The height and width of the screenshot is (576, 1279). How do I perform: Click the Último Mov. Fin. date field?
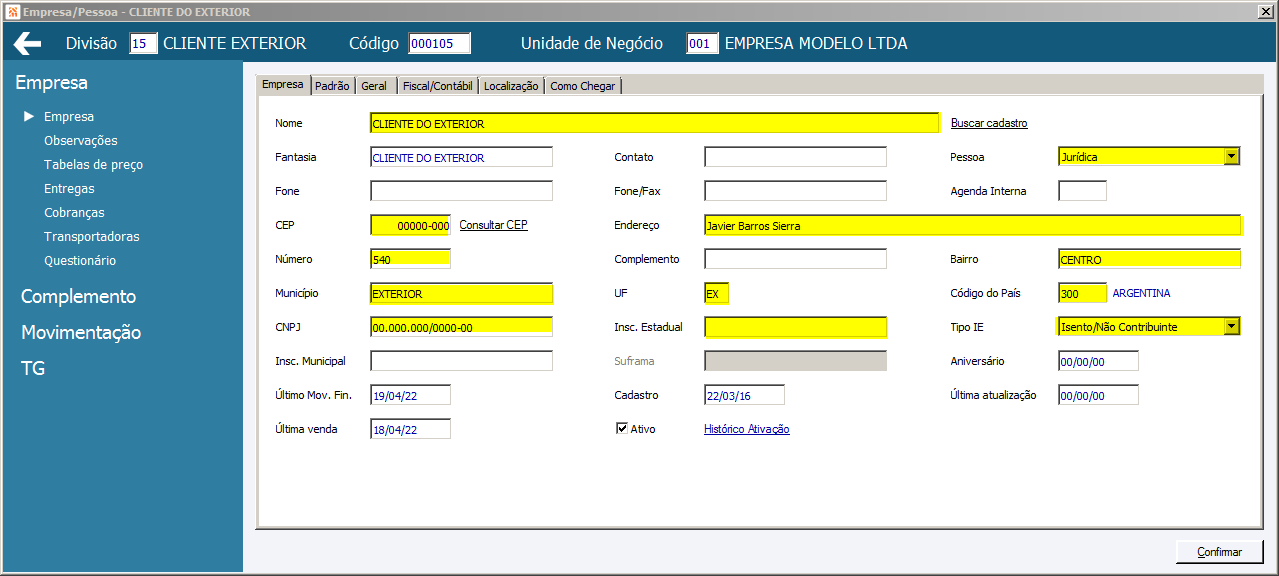pos(410,395)
